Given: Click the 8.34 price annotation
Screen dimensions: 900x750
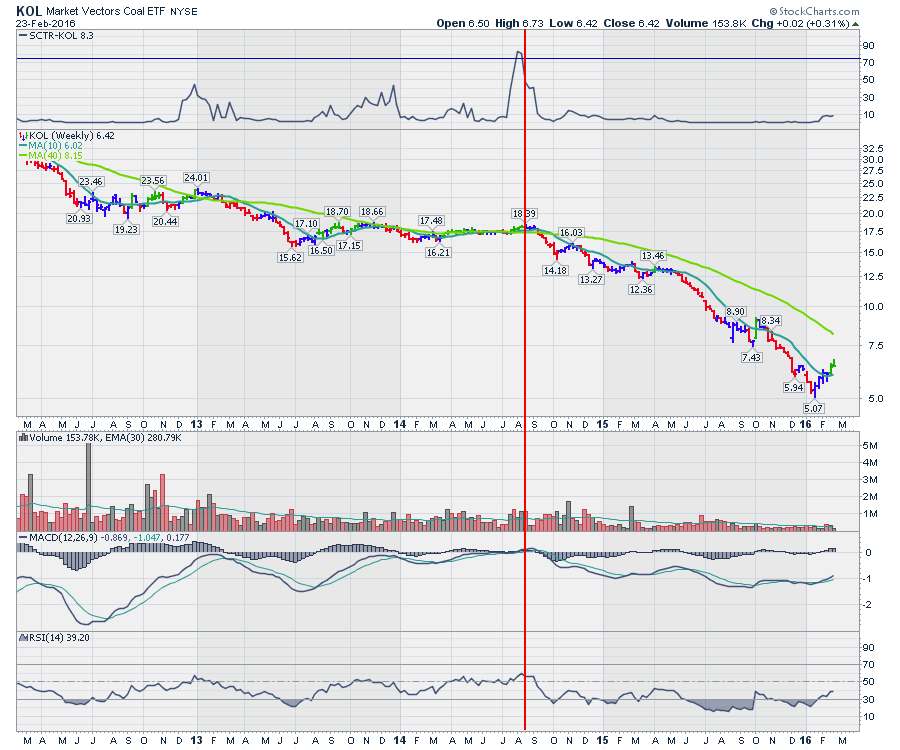Looking at the screenshot, I should pyautogui.click(x=771, y=320).
